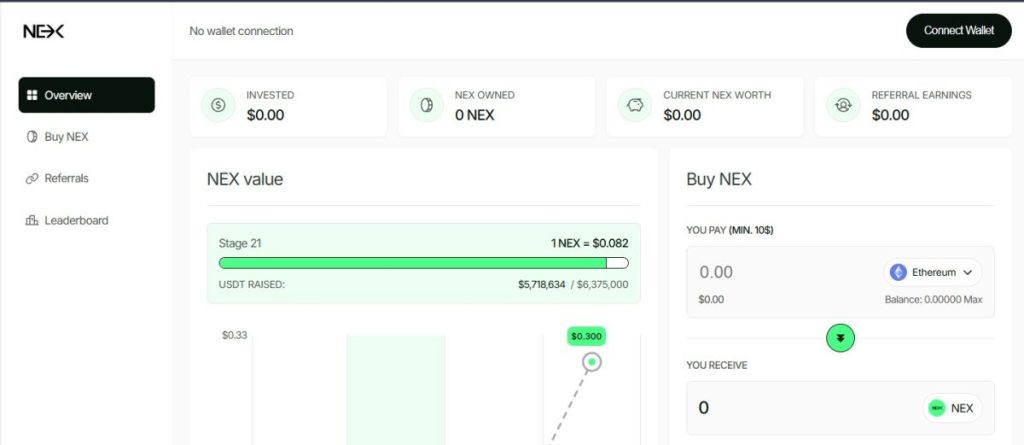1024x445 pixels.
Task: Click the 'YOU PAY (MIN. 10$)' label
Action: click(x=730, y=230)
